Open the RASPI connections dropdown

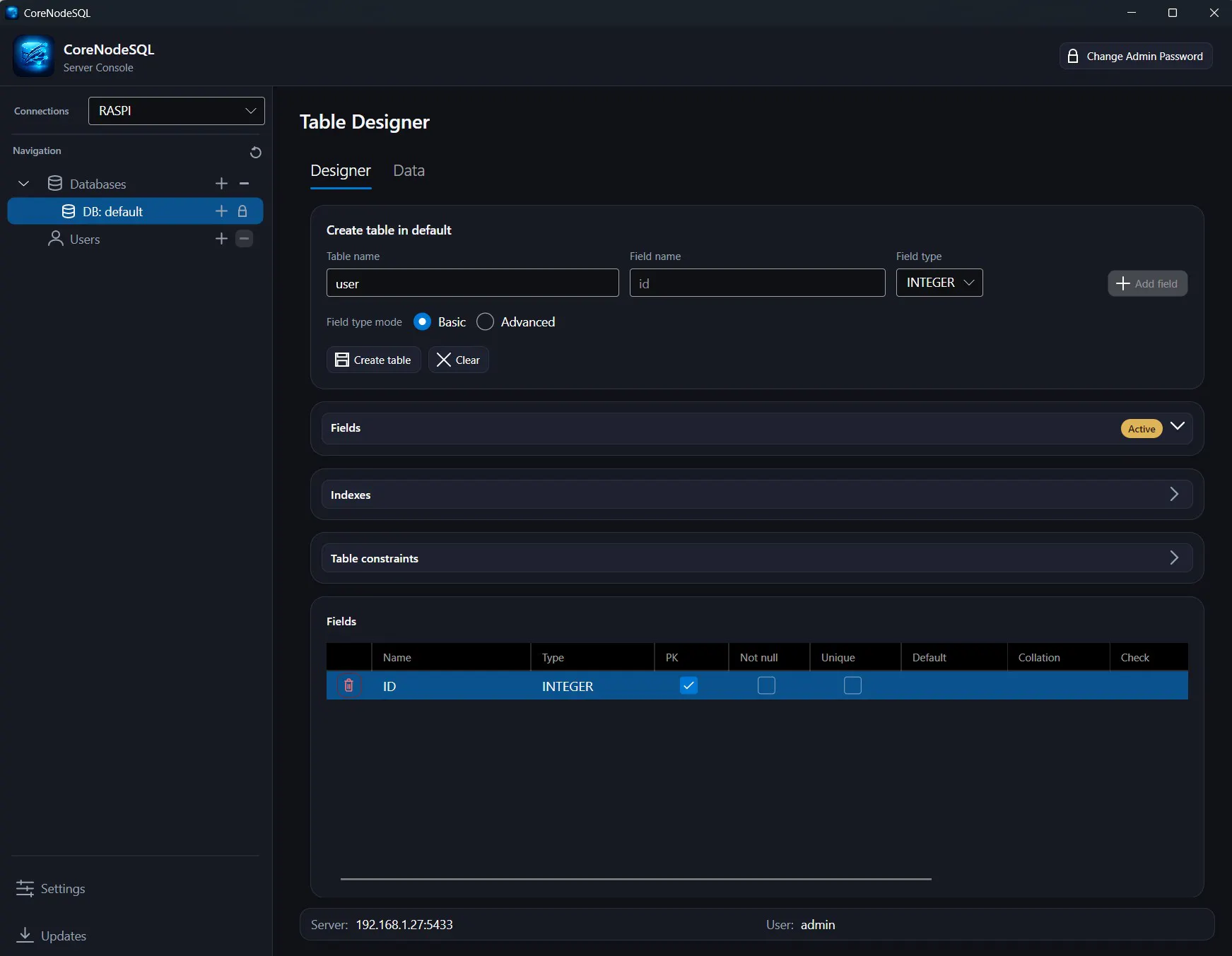[x=177, y=111]
